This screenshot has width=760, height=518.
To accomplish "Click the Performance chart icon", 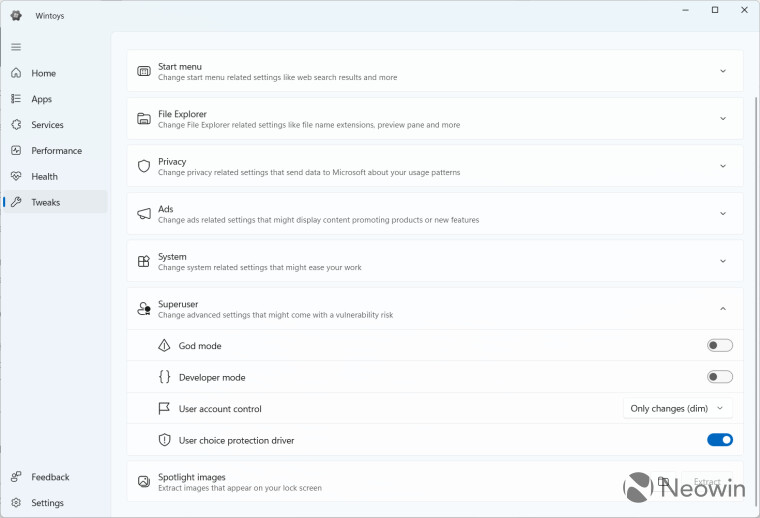I will [16, 151].
